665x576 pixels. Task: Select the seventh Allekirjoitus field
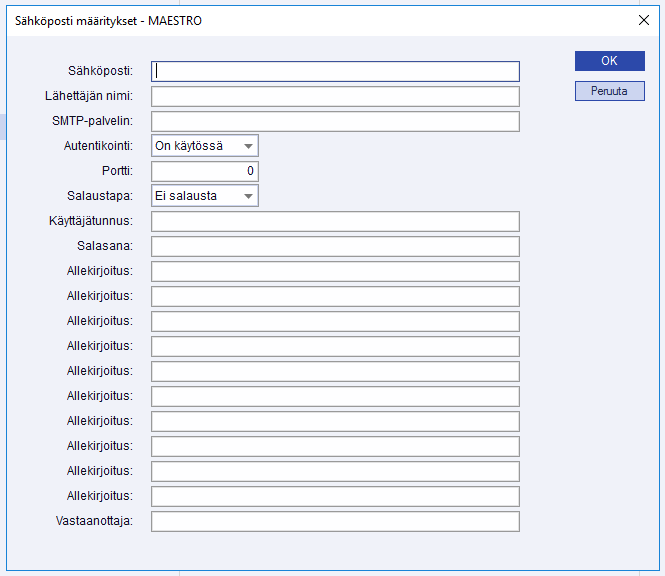[x=335, y=421]
